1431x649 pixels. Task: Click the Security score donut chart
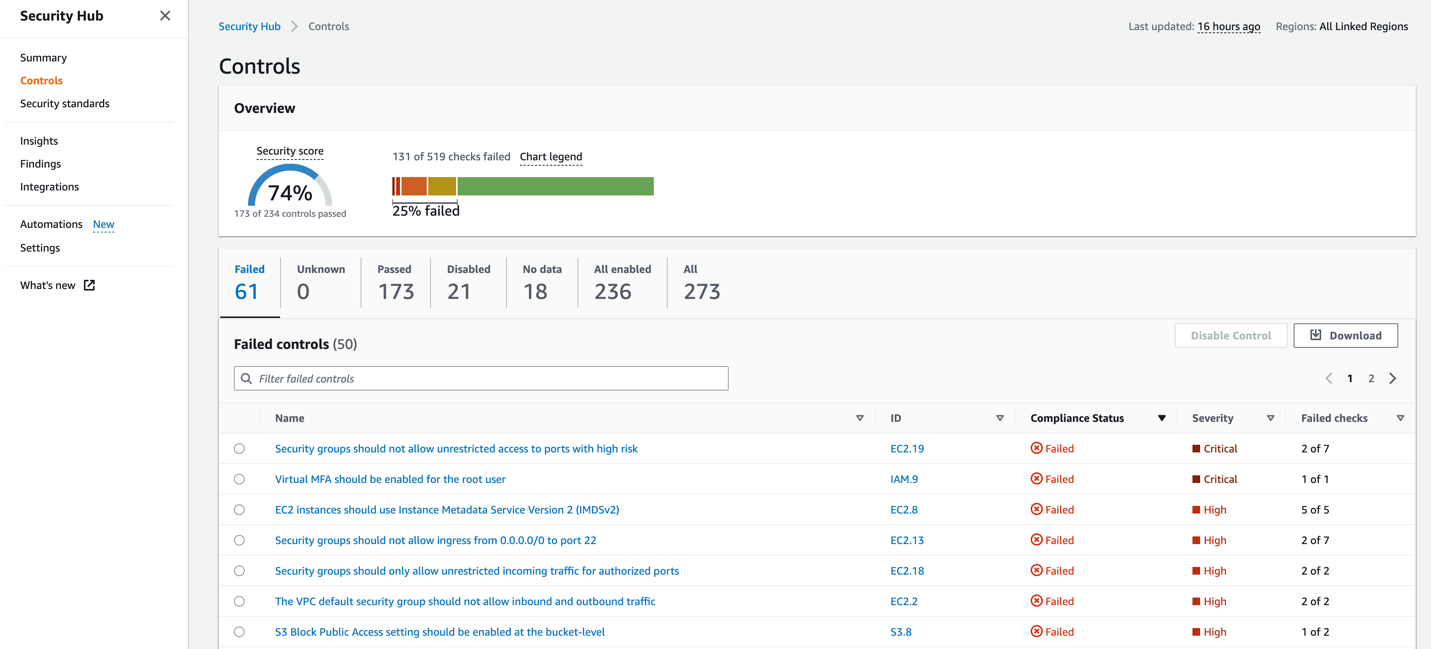coord(290,188)
